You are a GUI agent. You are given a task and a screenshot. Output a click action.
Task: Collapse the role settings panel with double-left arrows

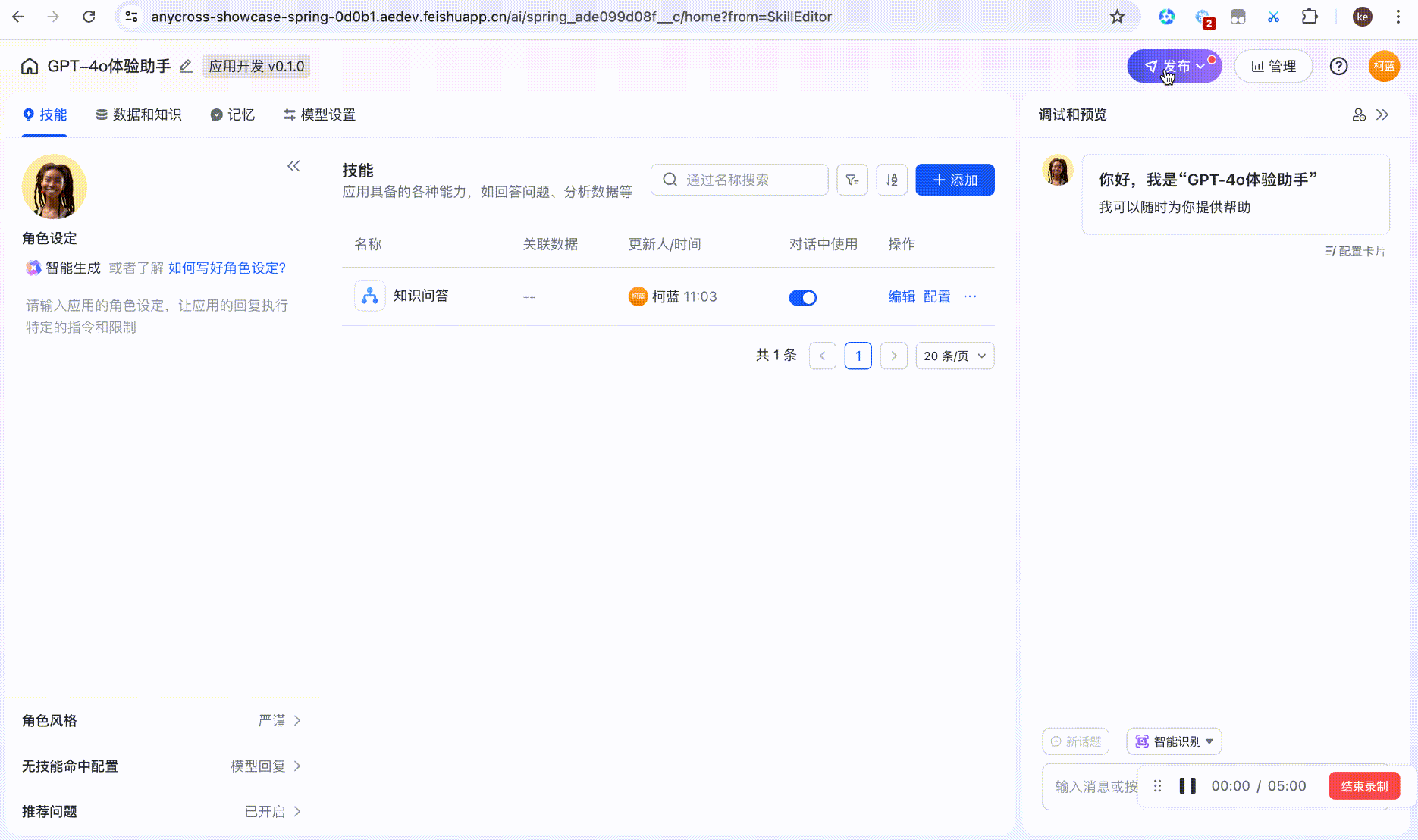coord(293,166)
